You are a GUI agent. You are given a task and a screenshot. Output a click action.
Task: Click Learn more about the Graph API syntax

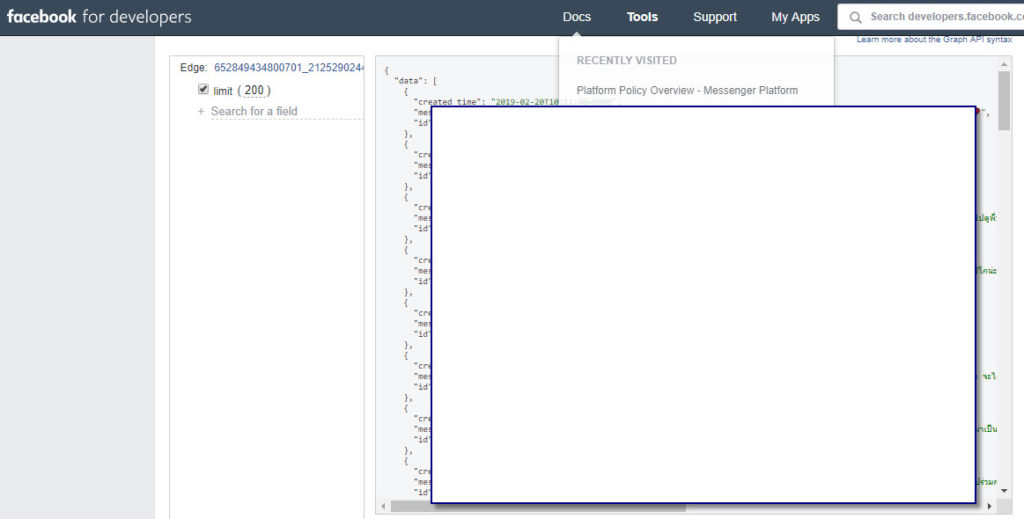coord(934,40)
